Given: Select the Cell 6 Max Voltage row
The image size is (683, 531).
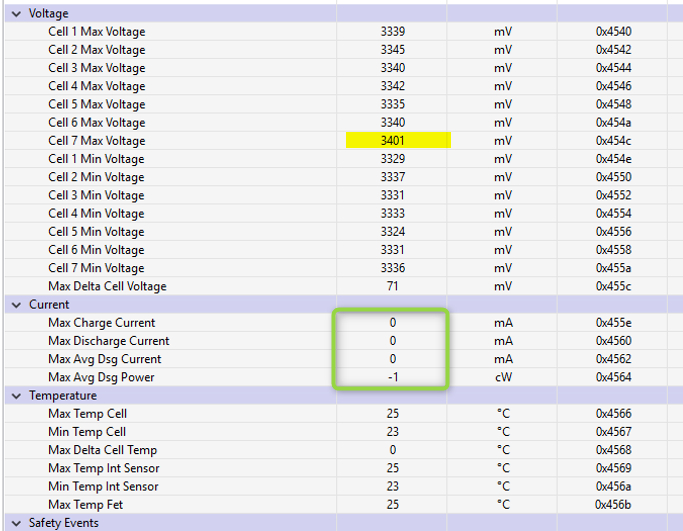Looking at the screenshot, I should (343, 122).
